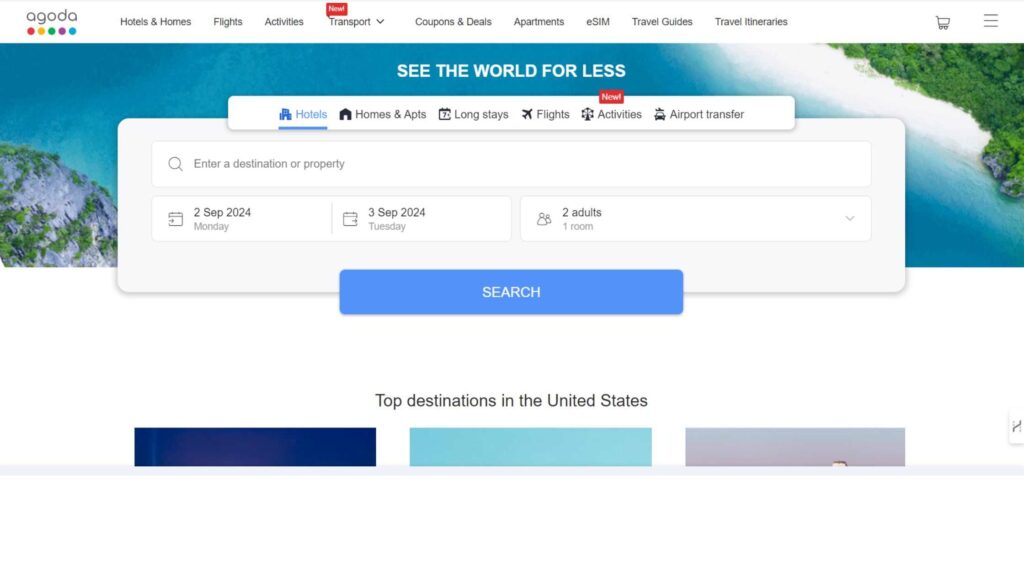
Task: Open the first top destination thumbnail
Action: tap(255, 447)
